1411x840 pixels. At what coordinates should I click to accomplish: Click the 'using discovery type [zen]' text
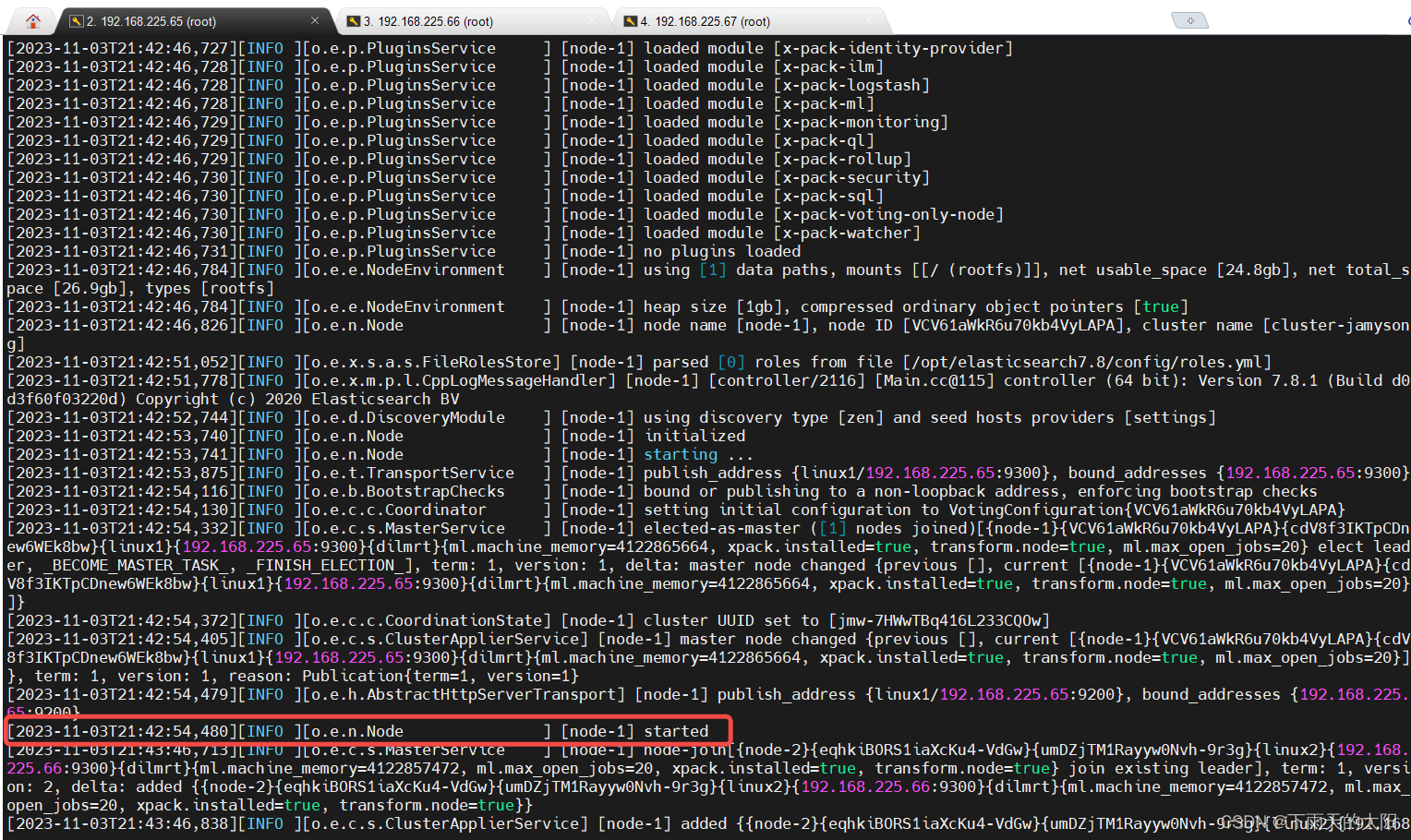[x=764, y=417]
